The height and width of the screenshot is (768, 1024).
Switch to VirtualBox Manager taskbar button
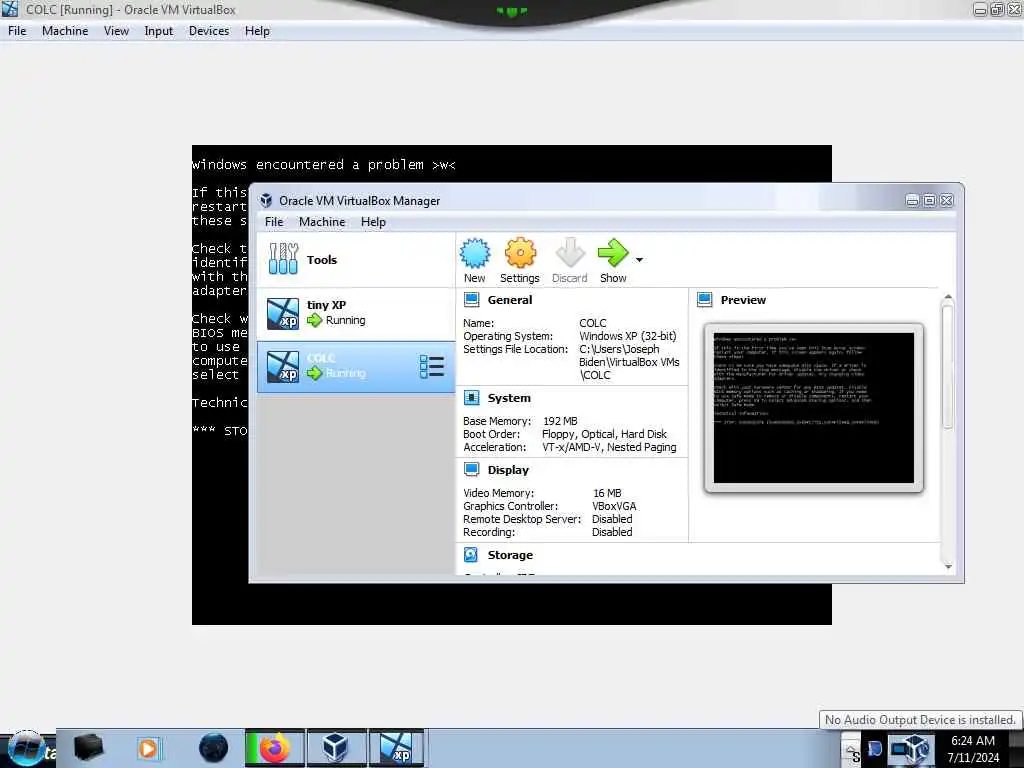coord(336,748)
